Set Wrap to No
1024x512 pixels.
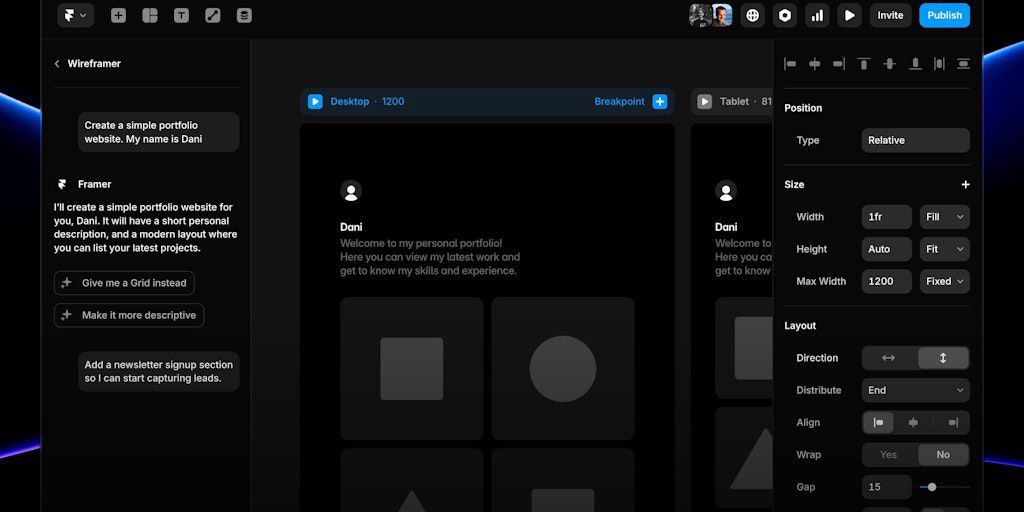[x=943, y=455]
